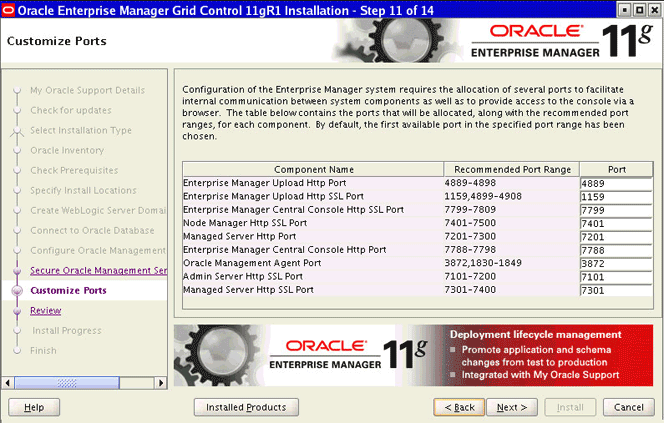Go back with the Back button
Image resolution: width=664 pixels, height=423 pixels.
[459, 407]
